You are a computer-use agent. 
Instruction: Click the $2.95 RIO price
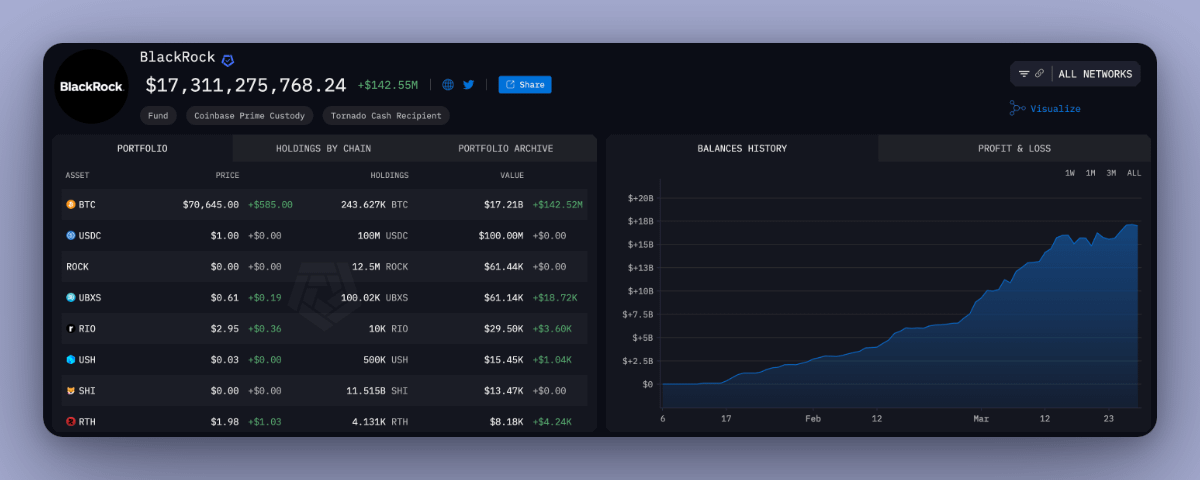coord(225,328)
